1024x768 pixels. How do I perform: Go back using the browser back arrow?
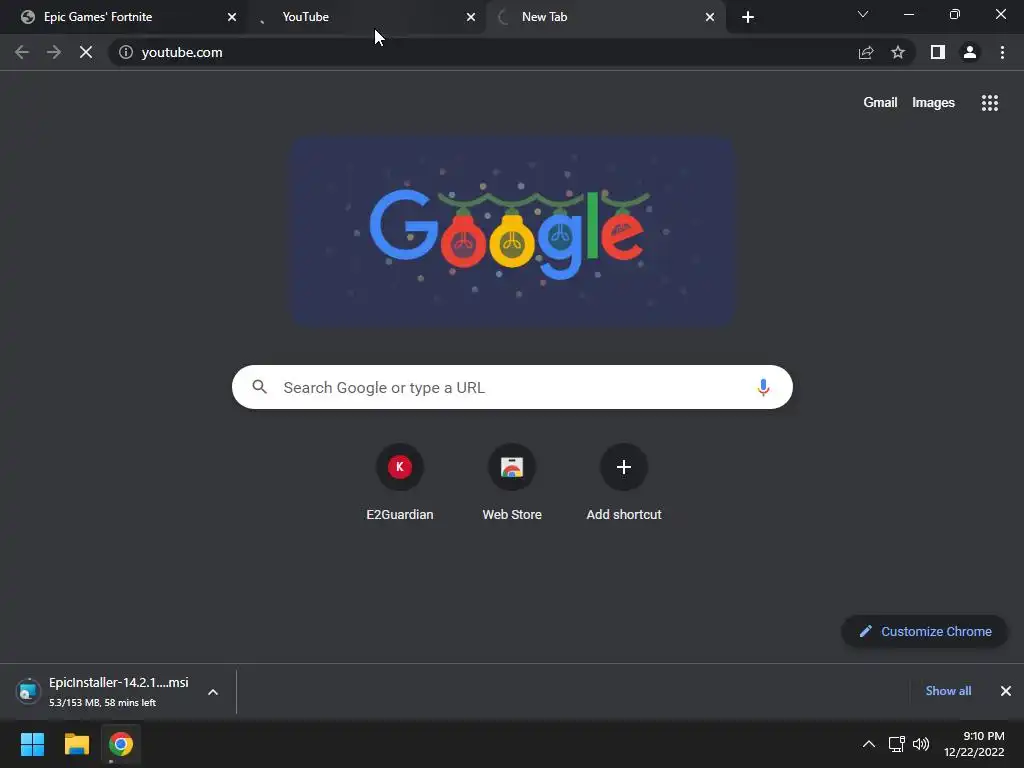click(x=22, y=52)
